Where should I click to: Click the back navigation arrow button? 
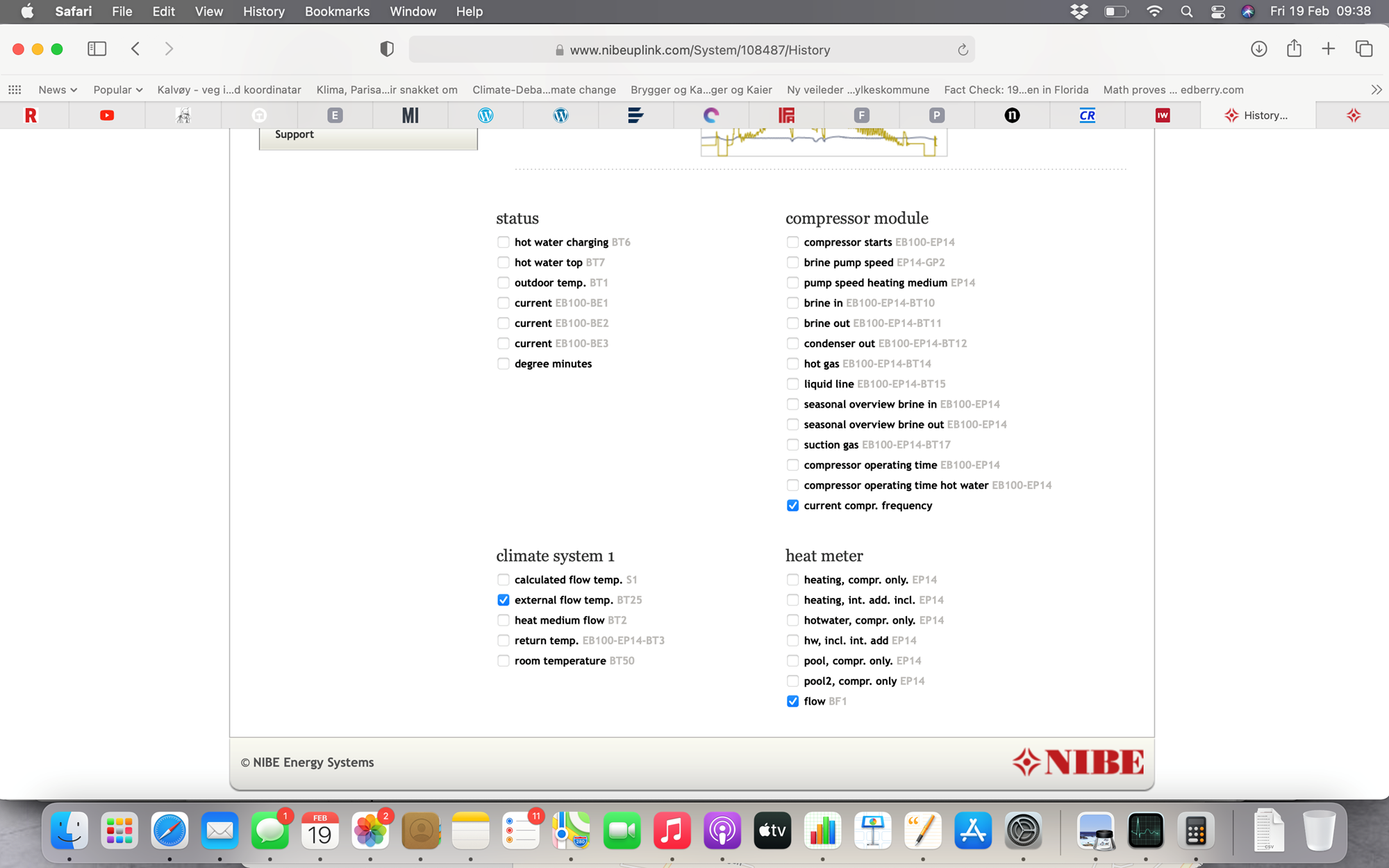135,49
